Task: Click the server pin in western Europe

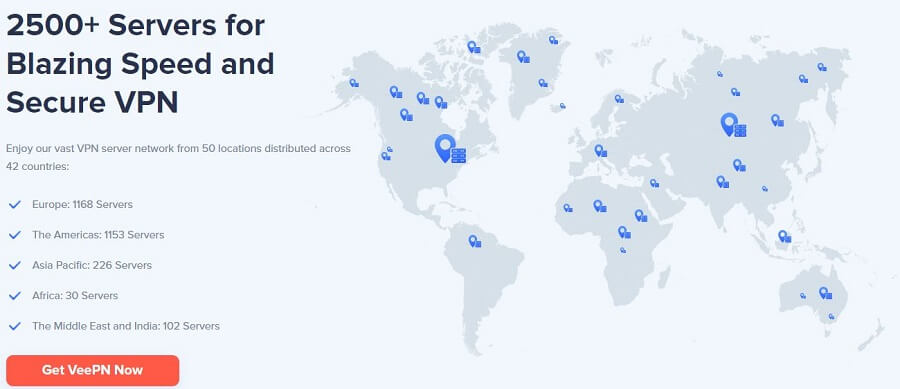Action: [601, 151]
